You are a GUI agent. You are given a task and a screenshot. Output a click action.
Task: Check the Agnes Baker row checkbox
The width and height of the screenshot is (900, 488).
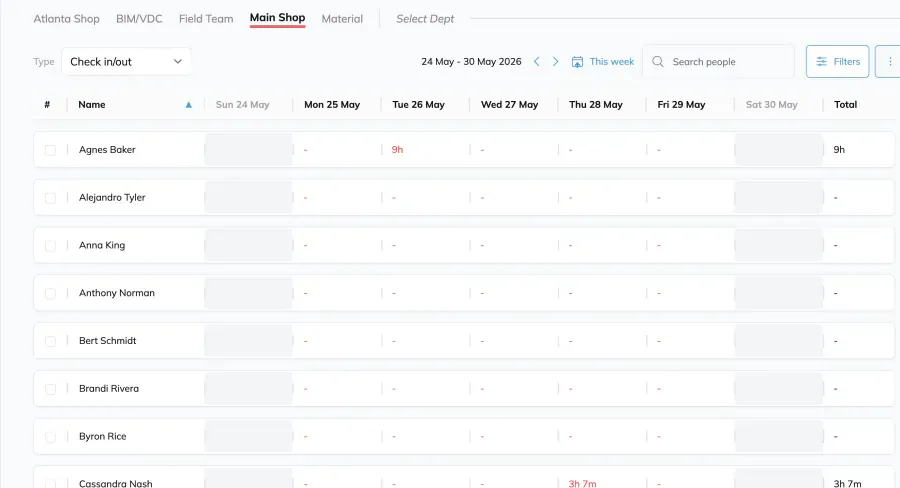click(51, 150)
